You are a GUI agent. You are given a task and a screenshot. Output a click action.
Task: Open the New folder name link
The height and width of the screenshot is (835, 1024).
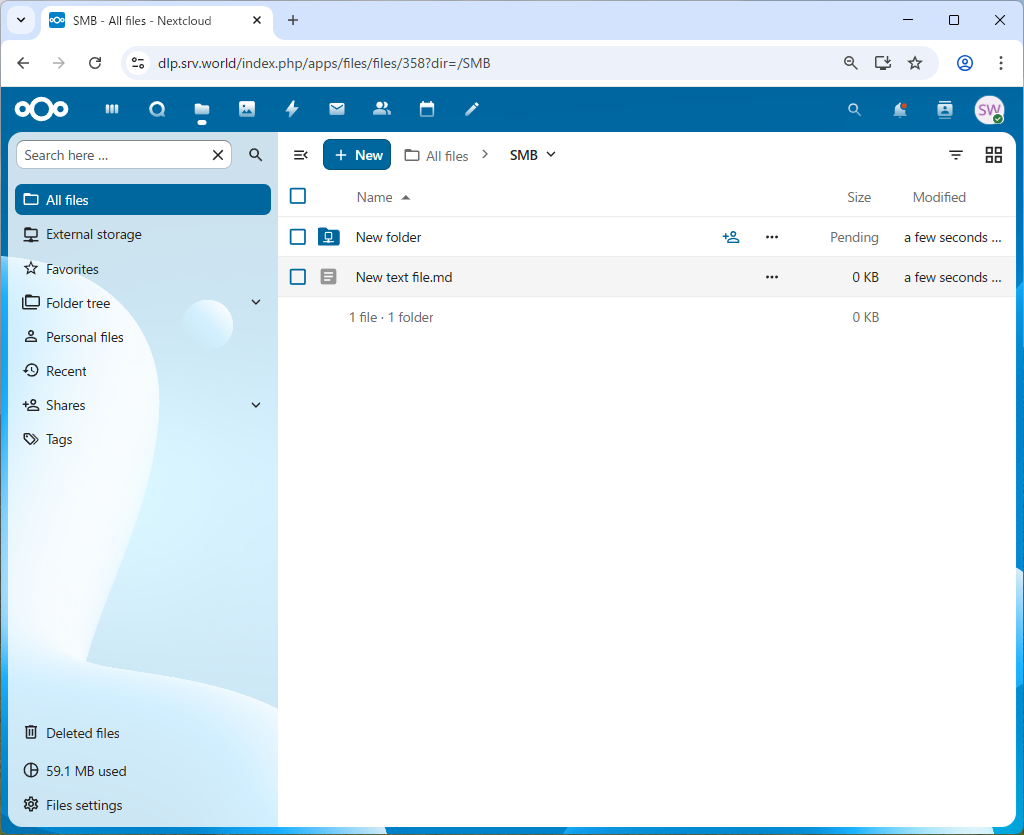(x=389, y=238)
